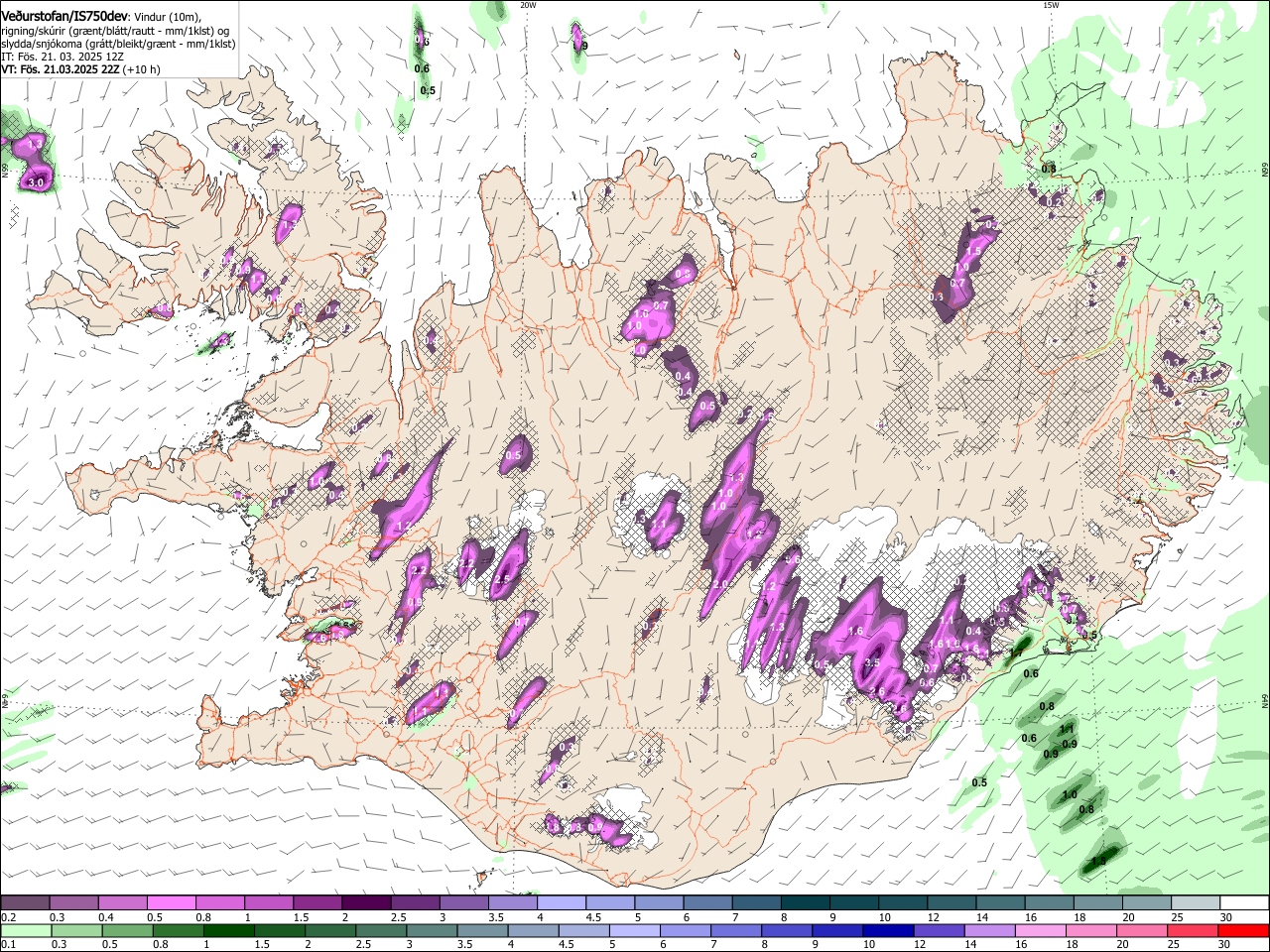Click the 3.0 value on the far-left purple blob
1270x952 pixels.
click(x=37, y=182)
